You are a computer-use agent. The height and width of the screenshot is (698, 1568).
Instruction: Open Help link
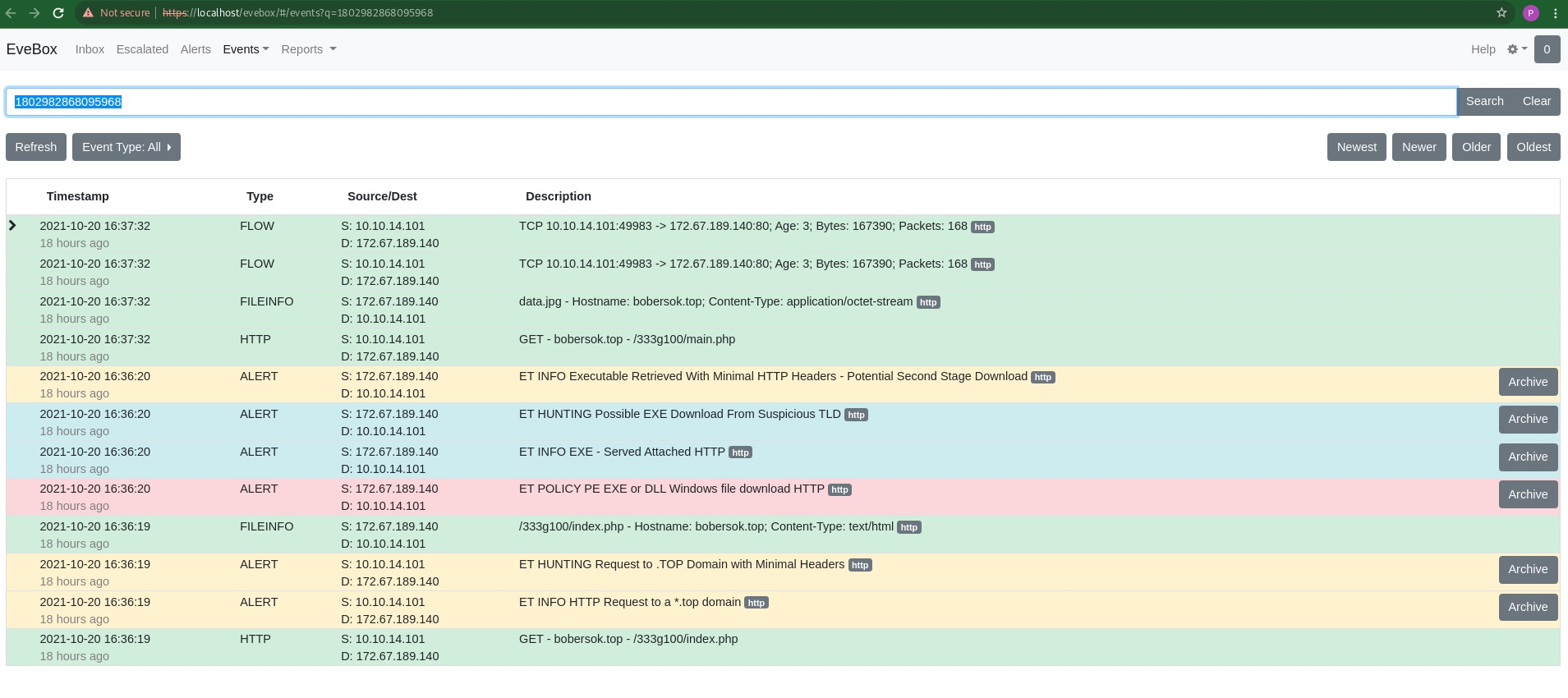[1483, 49]
